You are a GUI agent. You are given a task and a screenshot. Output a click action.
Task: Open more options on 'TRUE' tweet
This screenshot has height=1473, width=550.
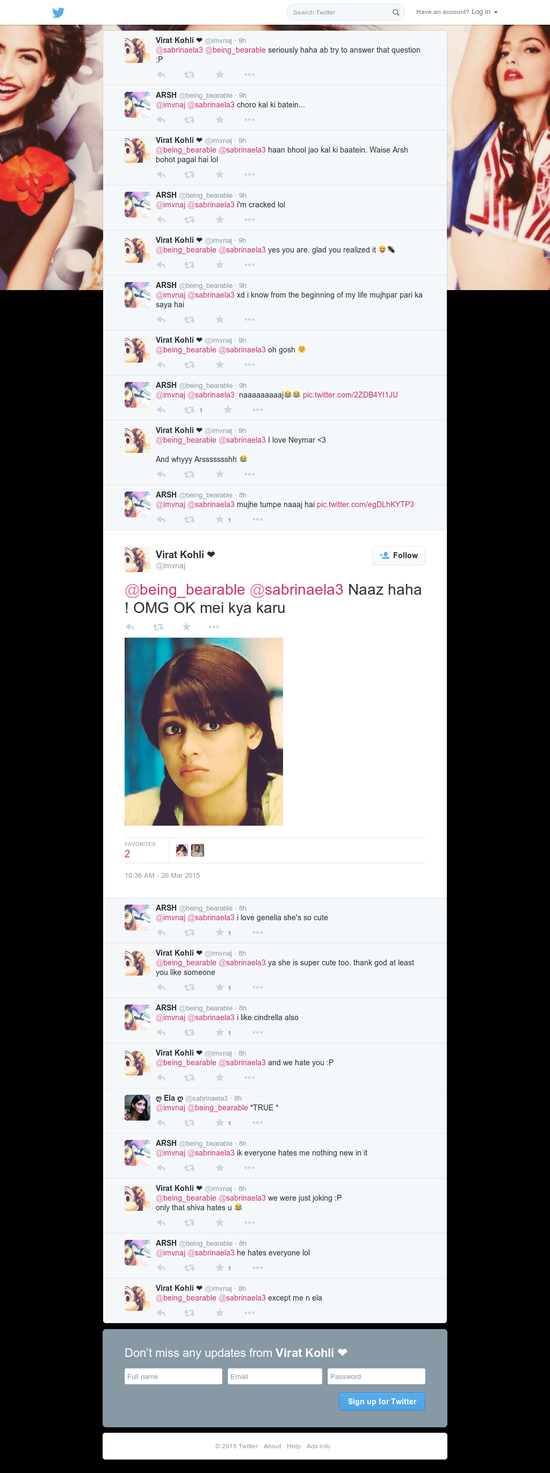[x=257, y=1123]
